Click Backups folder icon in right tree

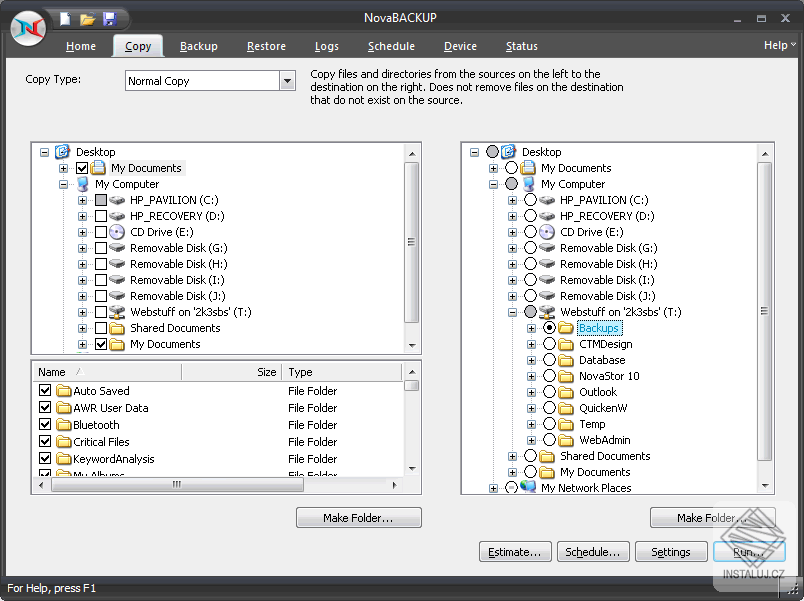tap(566, 328)
